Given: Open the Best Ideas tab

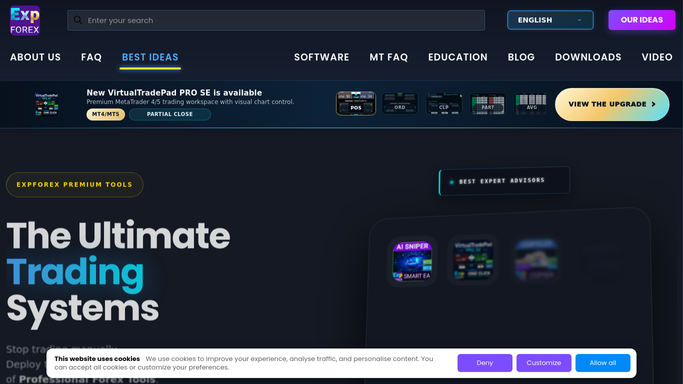Looking at the screenshot, I should pos(150,57).
